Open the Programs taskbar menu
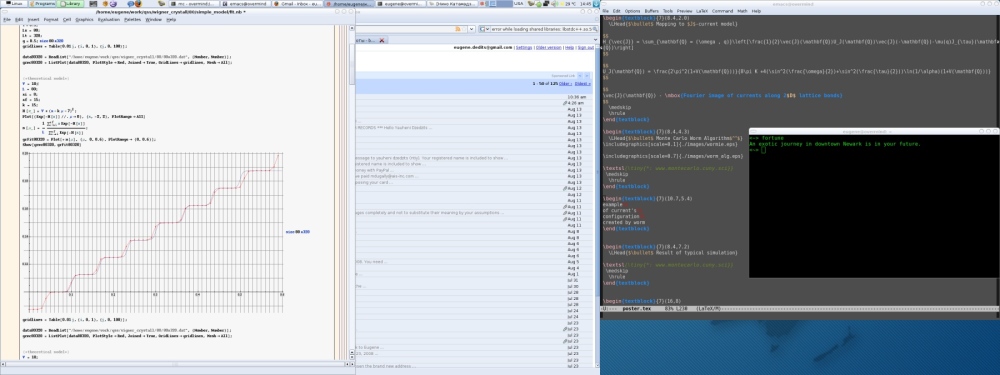Image resolution: width=1000 pixels, height=375 pixels. 42,3
